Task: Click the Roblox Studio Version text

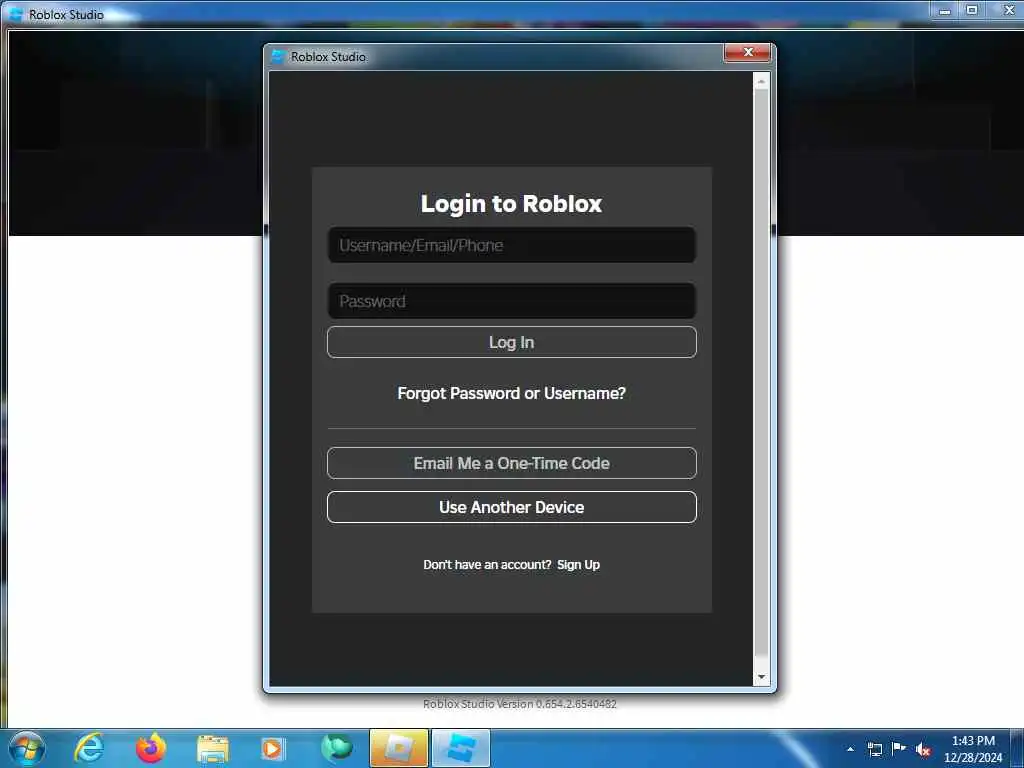Action: tap(519, 704)
